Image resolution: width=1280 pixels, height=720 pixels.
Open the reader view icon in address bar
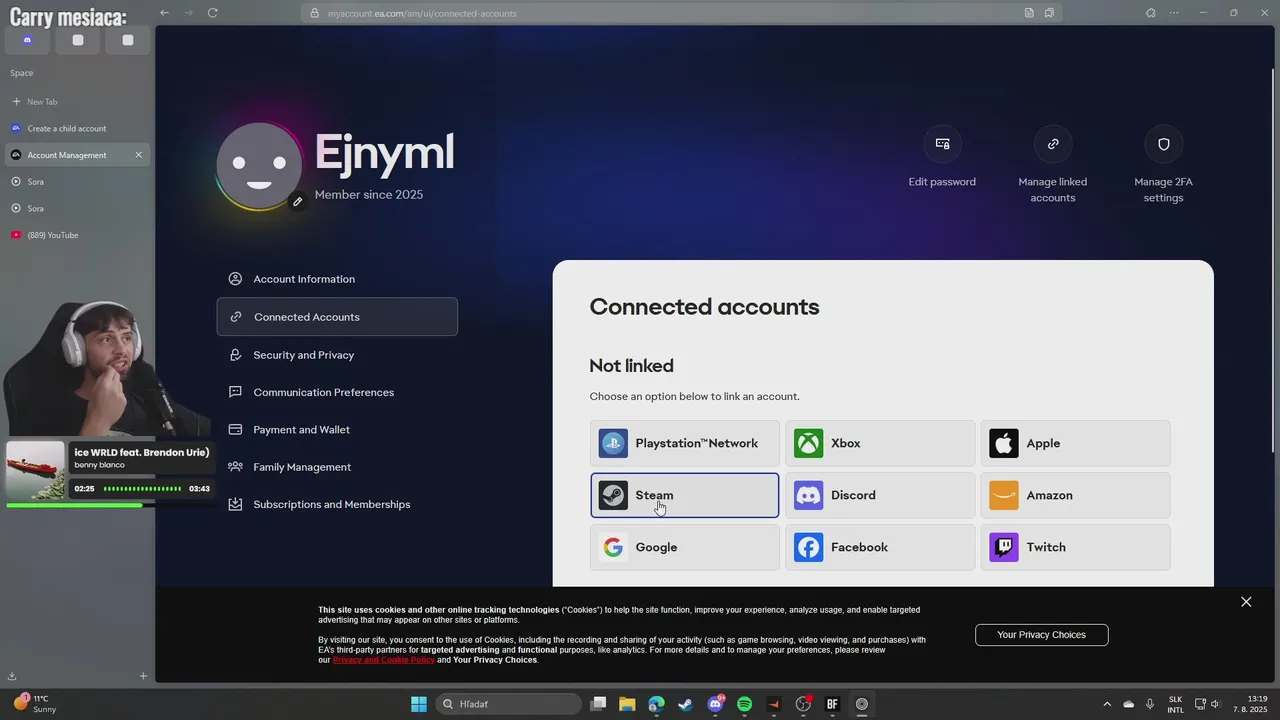[1029, 13]
